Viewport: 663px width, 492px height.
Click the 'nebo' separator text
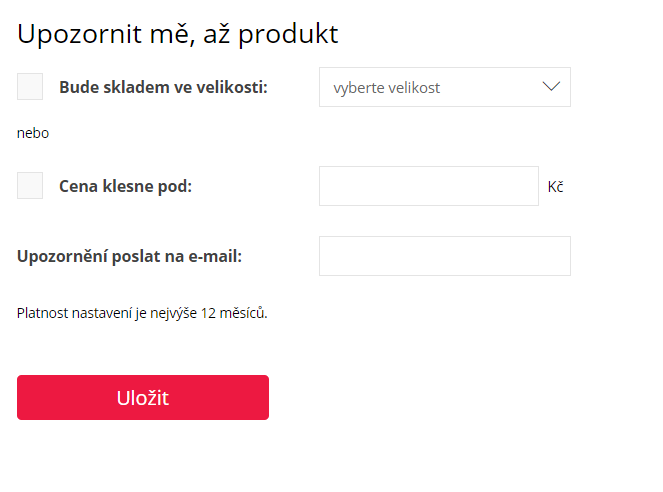(x=33, y=133)
